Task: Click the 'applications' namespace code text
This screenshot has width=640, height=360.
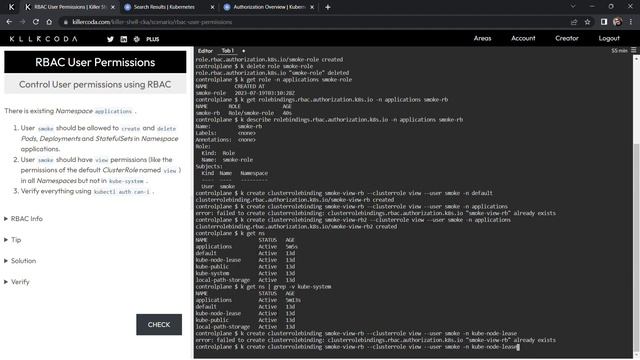Action: [x=113, y=111]
